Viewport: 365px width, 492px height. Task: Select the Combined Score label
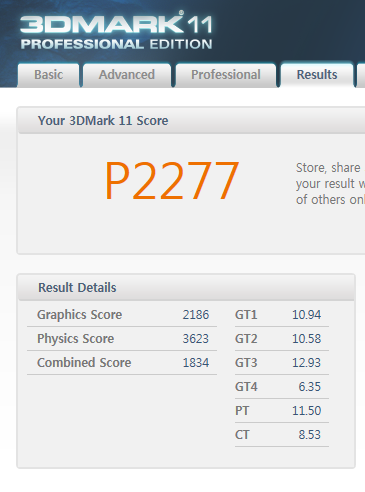tap(84, 363)
